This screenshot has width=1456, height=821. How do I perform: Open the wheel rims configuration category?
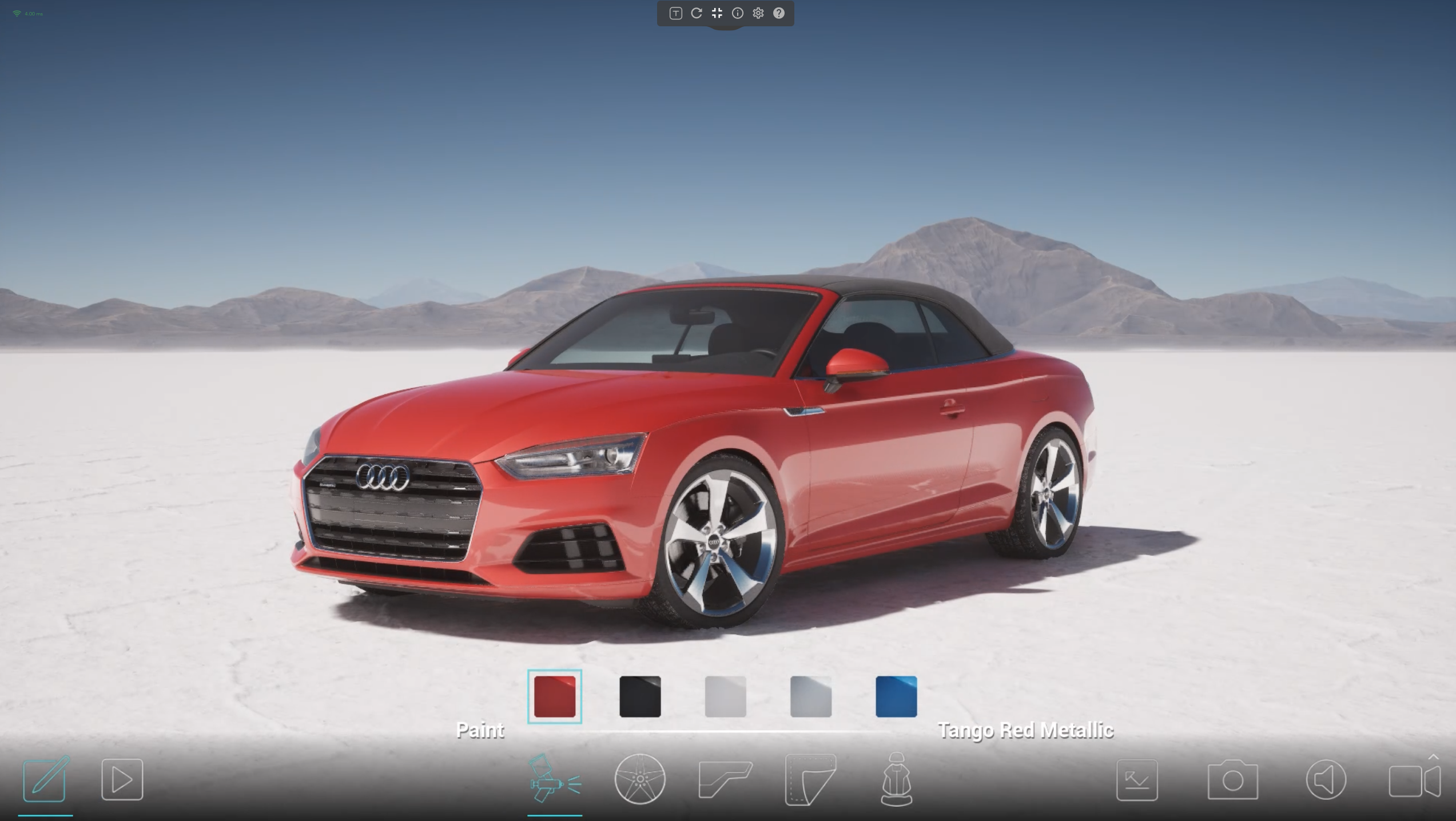[639, 779]
